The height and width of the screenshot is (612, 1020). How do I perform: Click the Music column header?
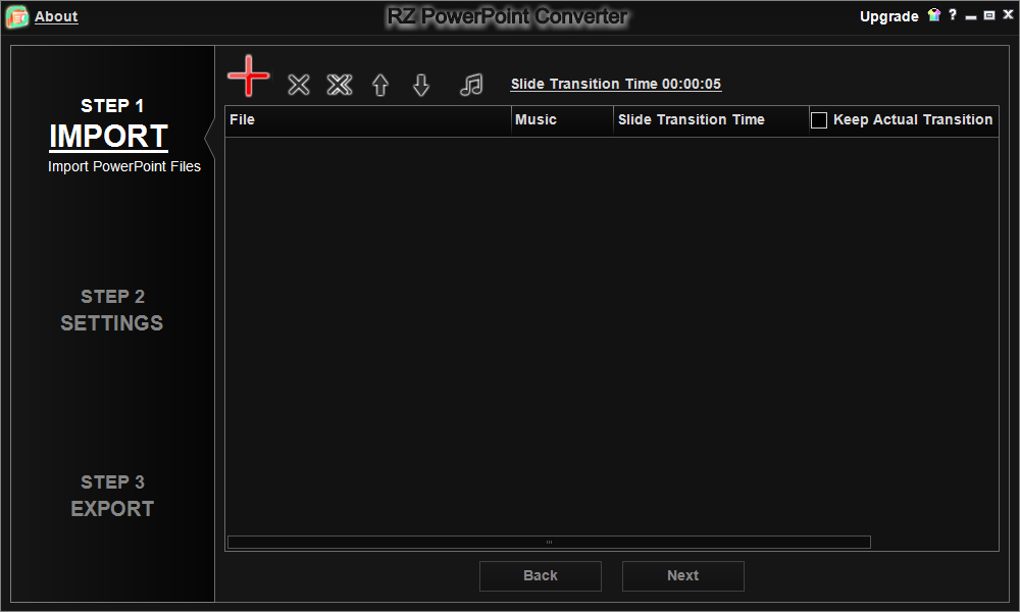pyautogui.click(x=562, y=120)
